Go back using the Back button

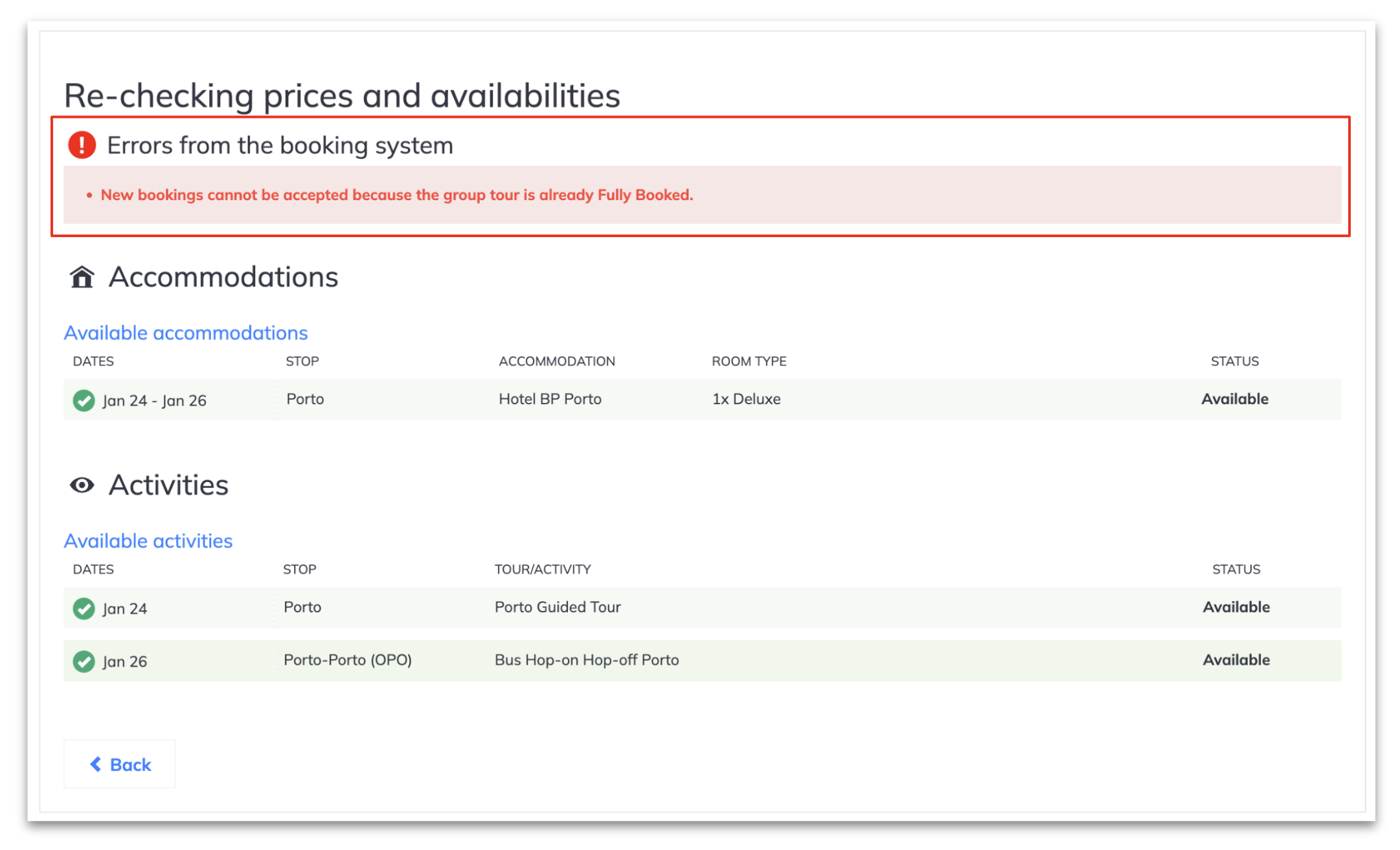120,764
